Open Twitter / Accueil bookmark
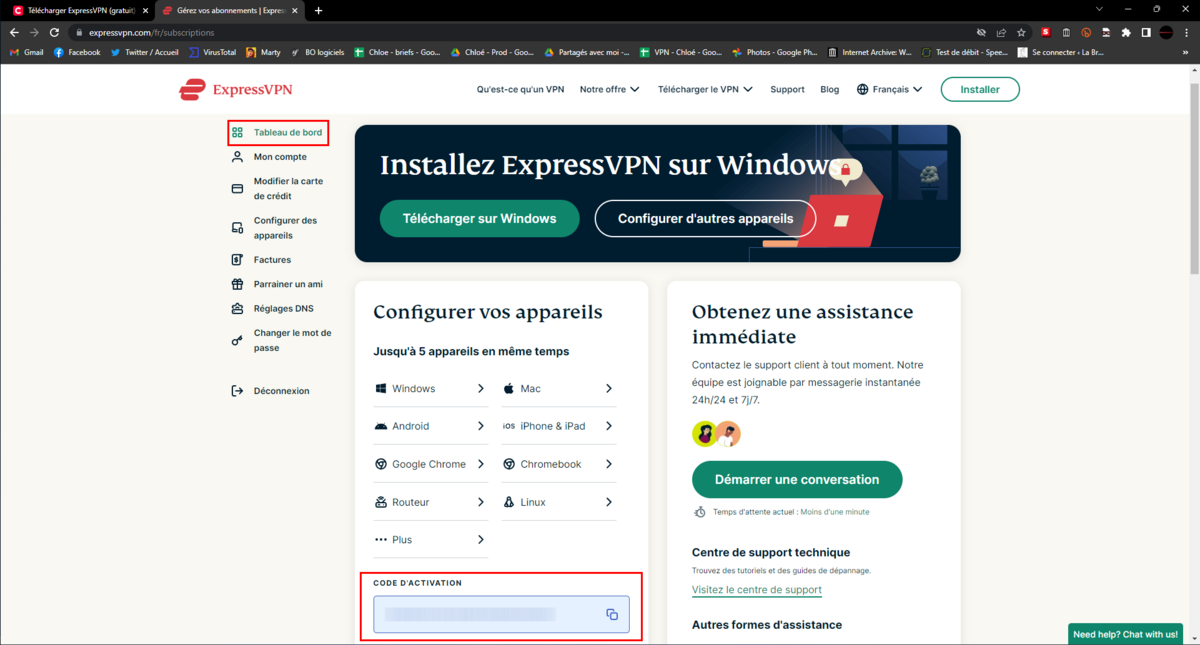 coord(144,52)
